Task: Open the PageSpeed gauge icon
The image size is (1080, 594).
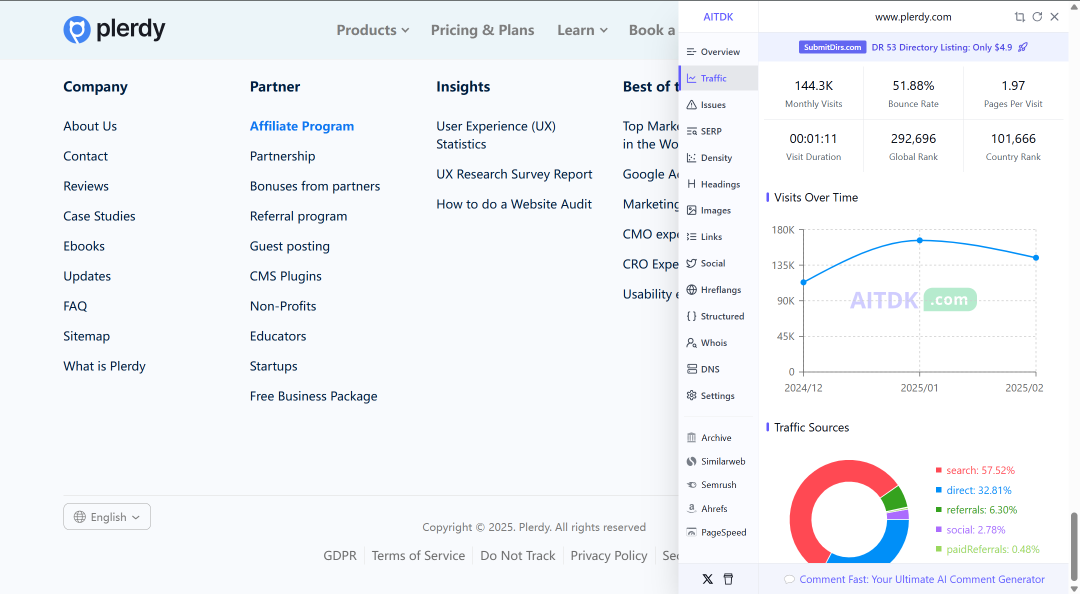Action: [692, 533]
